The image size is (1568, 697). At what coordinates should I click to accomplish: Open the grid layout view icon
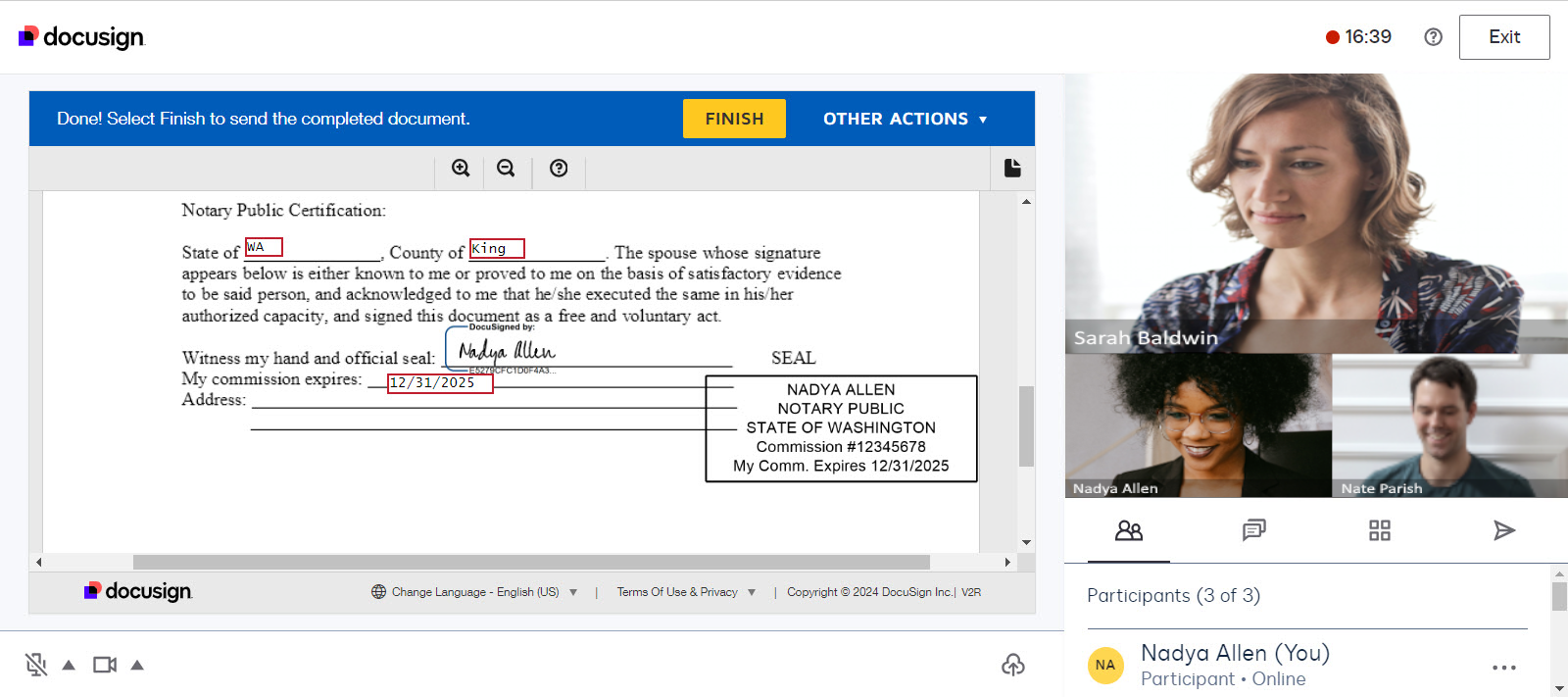coord(1379,530)
